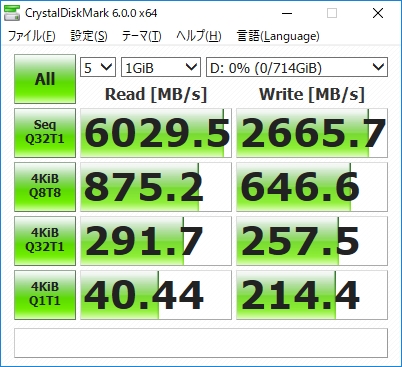The height and width of the screenshot is (367, 402).
Task: Open the 言語(Language) menu
Action: pos(278,36)
